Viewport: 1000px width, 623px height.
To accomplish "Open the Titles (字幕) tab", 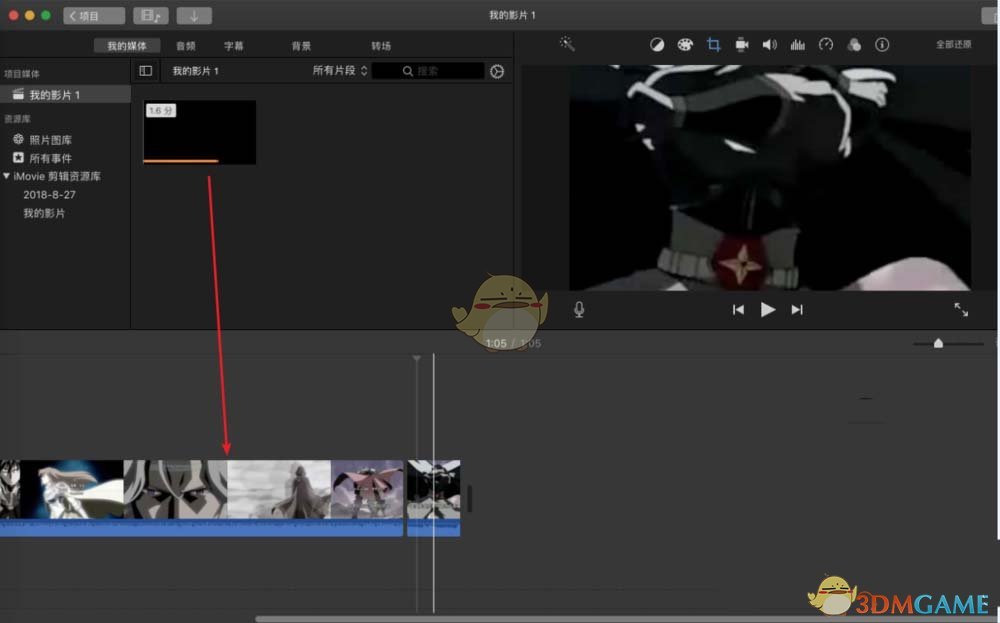I will tap(233, 46).
